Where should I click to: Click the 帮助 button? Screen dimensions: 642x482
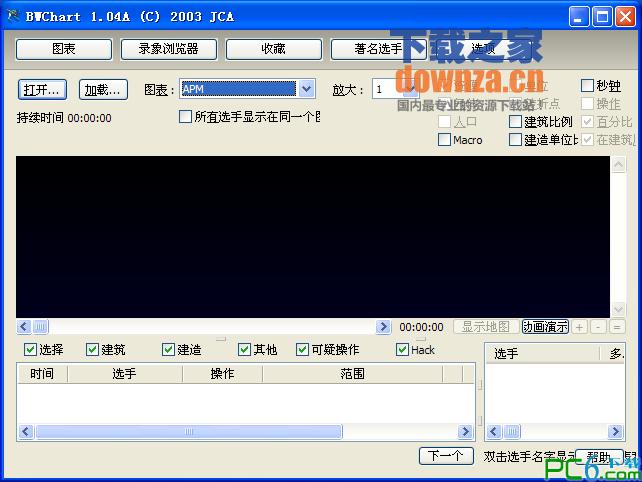(599, 456)
